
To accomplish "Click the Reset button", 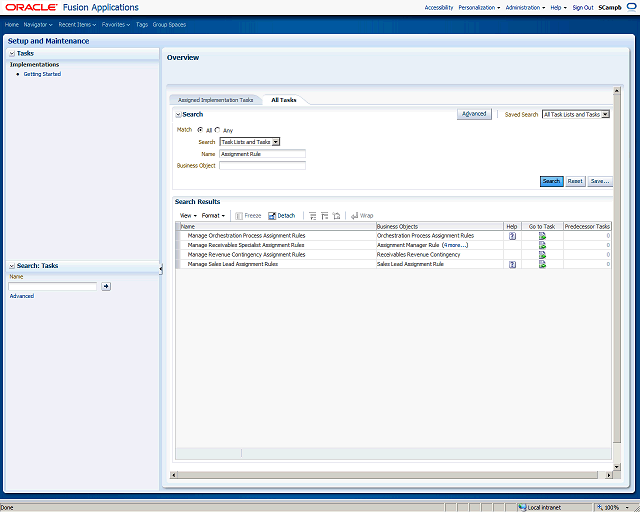I will [575, 181].
